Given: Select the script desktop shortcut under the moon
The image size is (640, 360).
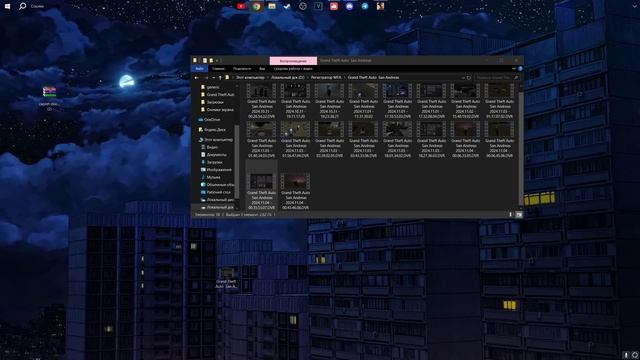Looking at the screenshot, I should tap(49, 98).
